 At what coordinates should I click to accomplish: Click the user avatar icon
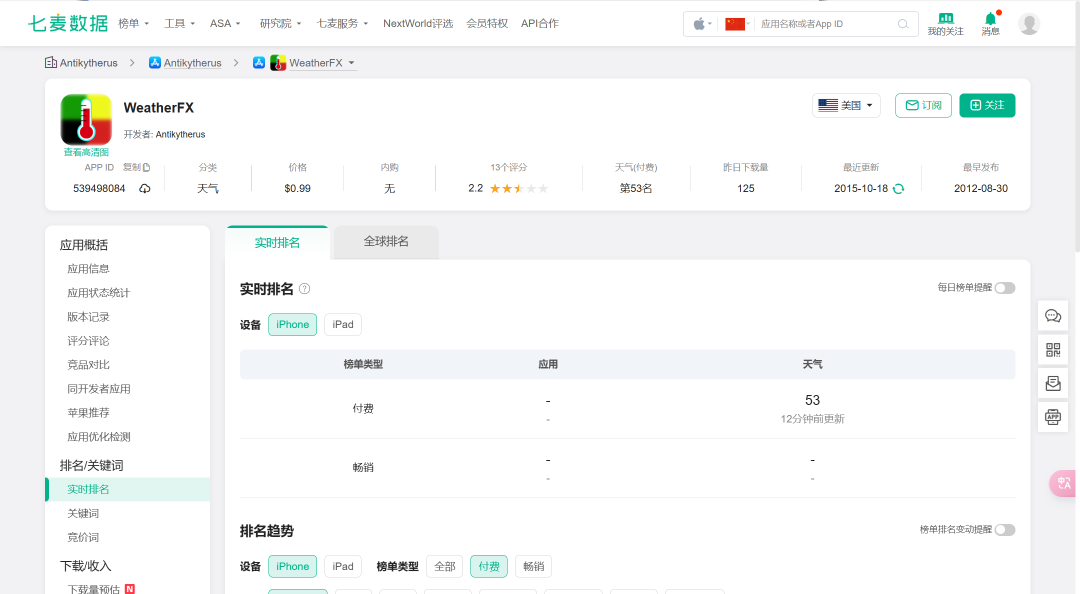pos(1029,24)
